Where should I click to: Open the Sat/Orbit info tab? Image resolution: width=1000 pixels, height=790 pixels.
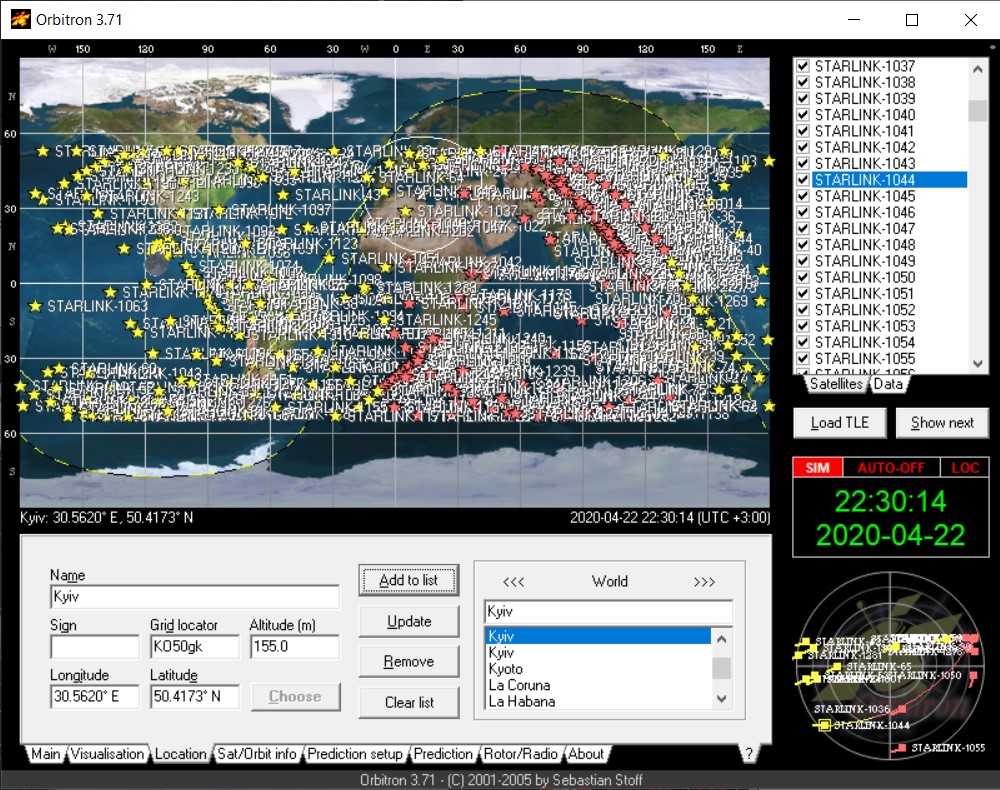click(257, 754)
